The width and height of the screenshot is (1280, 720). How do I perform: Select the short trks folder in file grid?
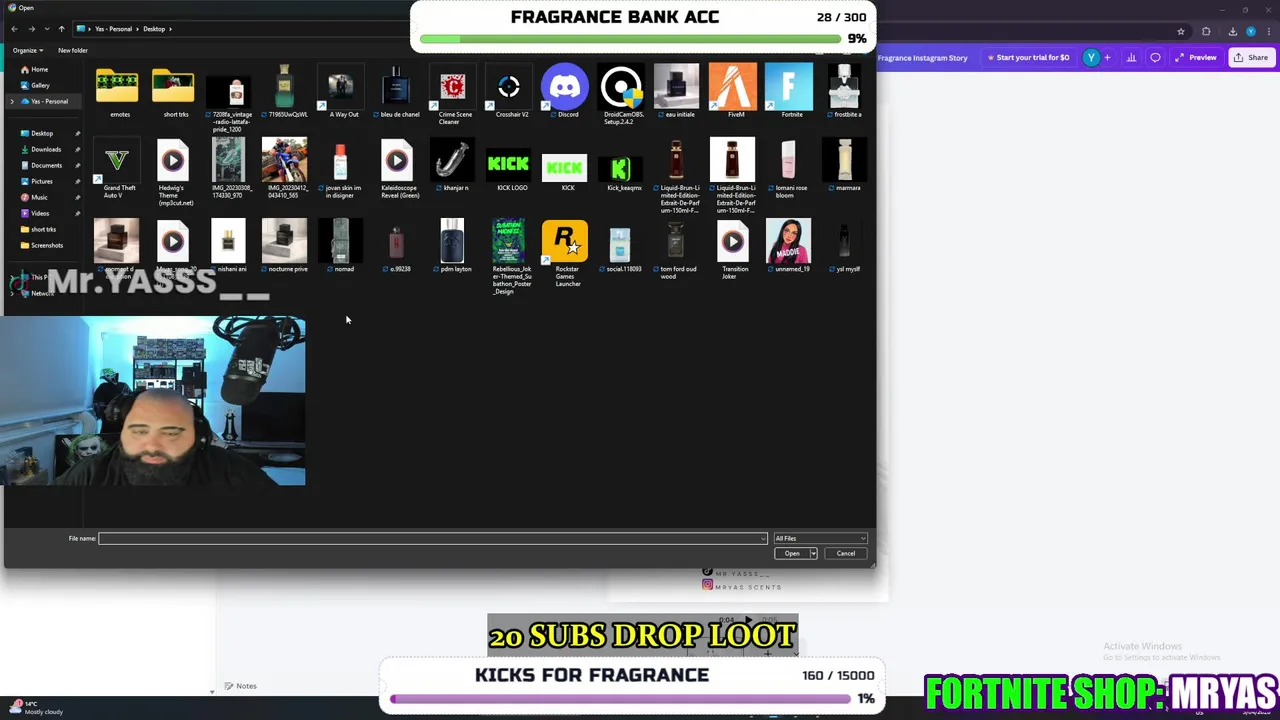click(174, 92)
